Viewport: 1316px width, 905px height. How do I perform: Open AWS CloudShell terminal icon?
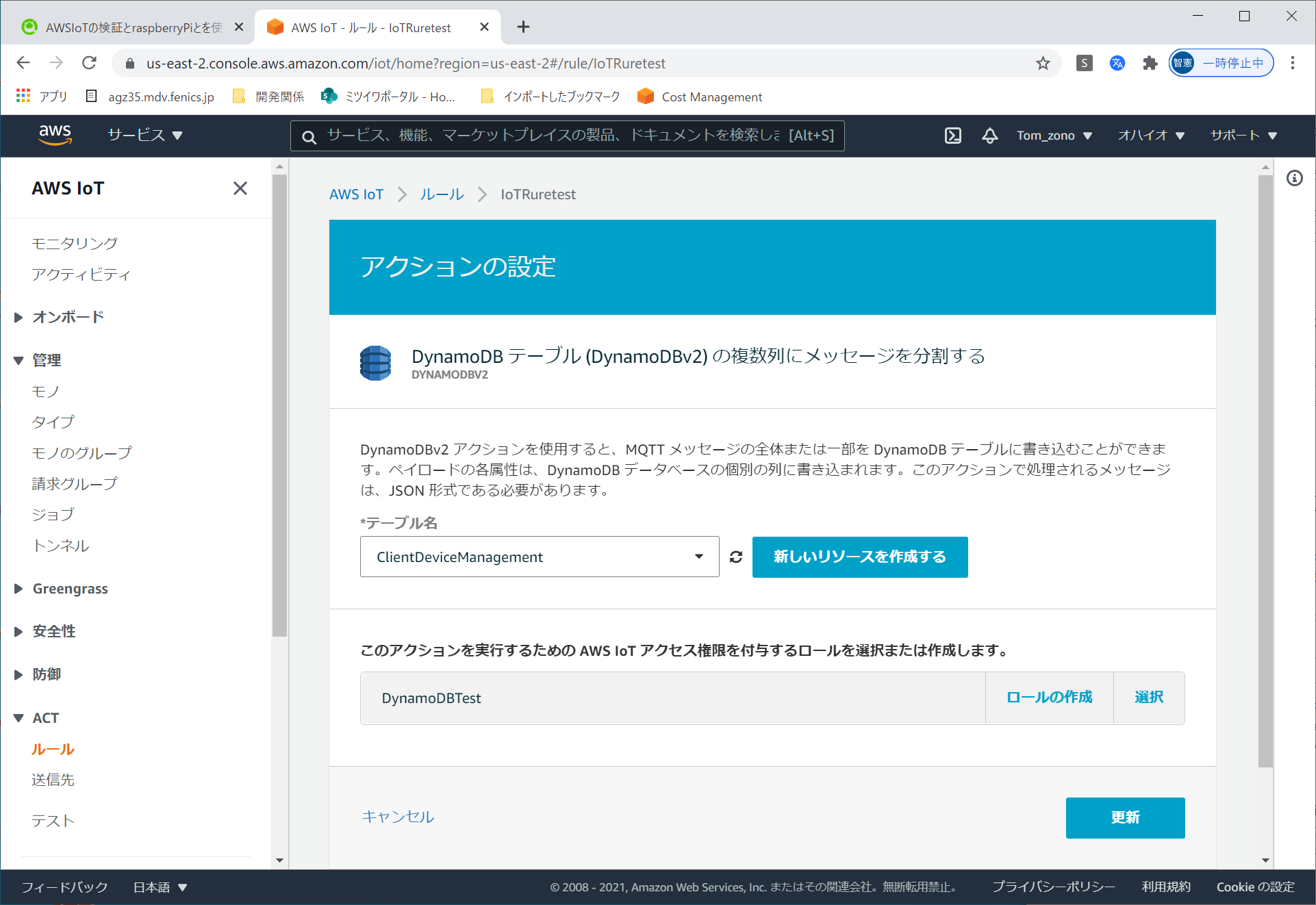(x=952, y=136)
